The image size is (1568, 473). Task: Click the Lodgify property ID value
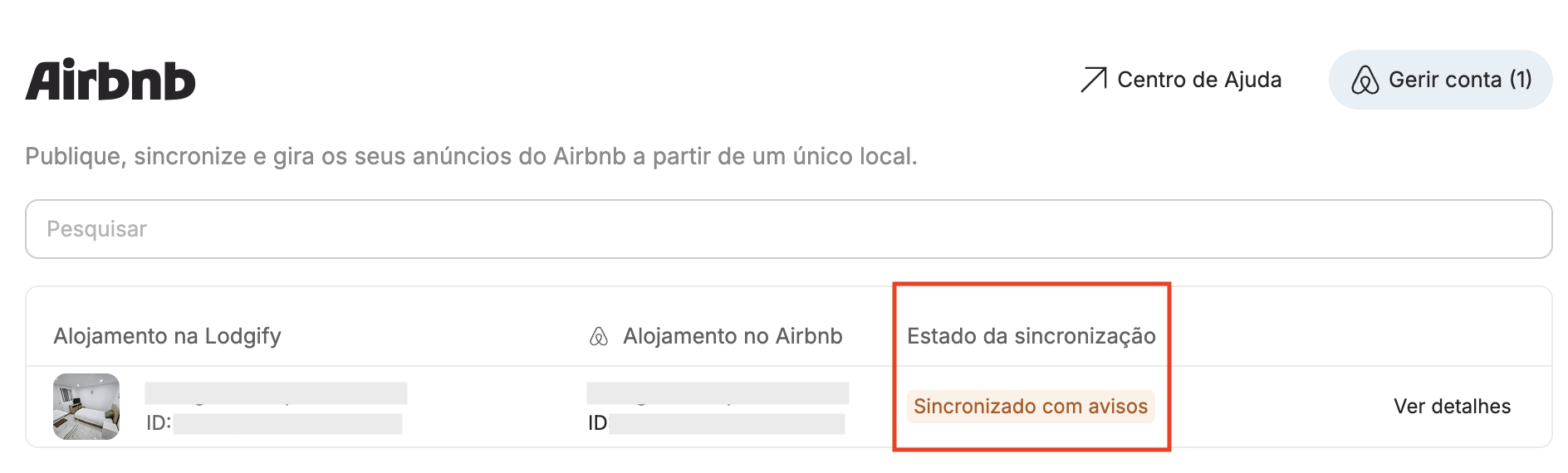tap(288, 424)
